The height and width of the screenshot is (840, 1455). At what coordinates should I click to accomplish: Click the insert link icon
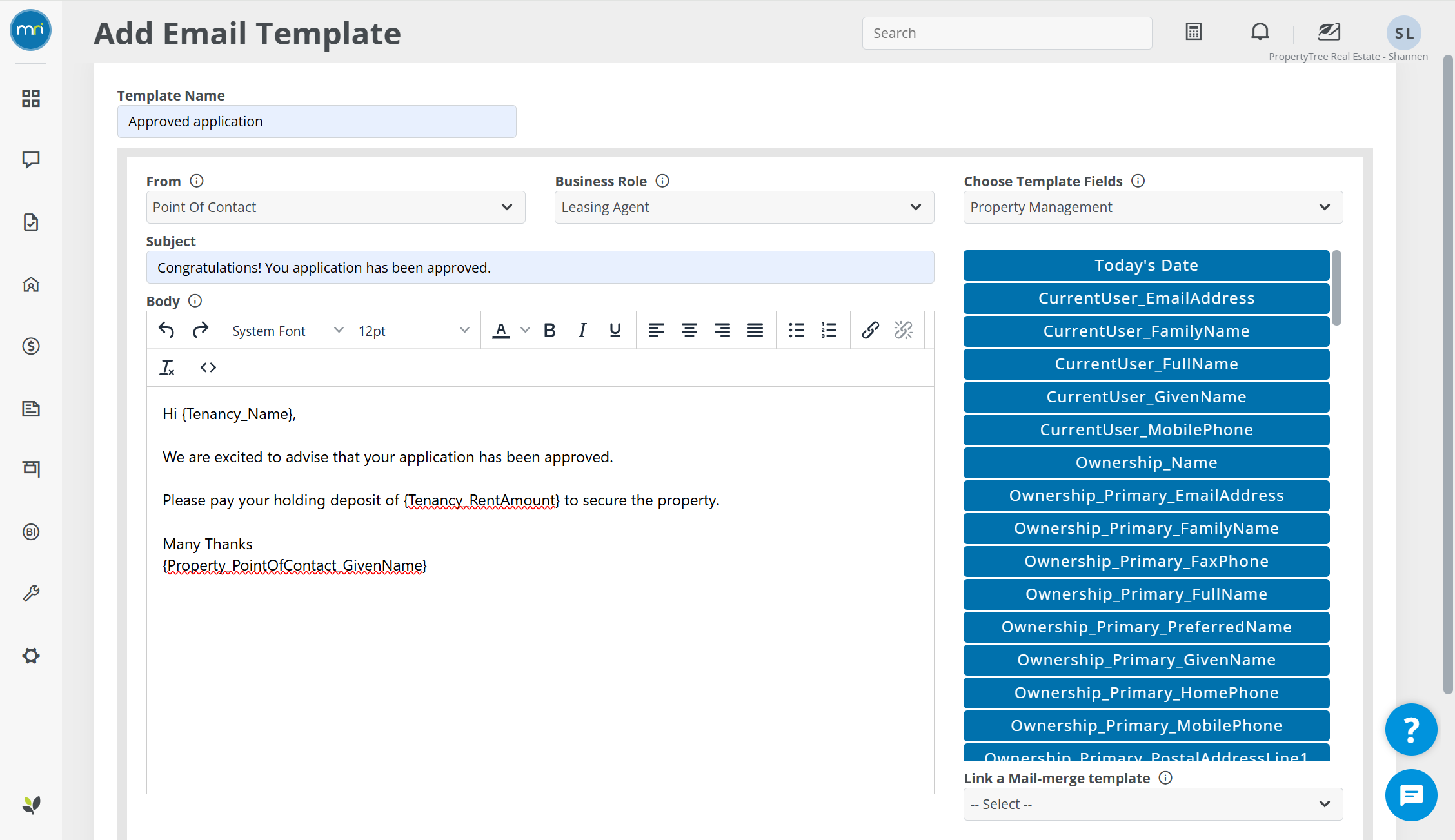tap(871, 330)
